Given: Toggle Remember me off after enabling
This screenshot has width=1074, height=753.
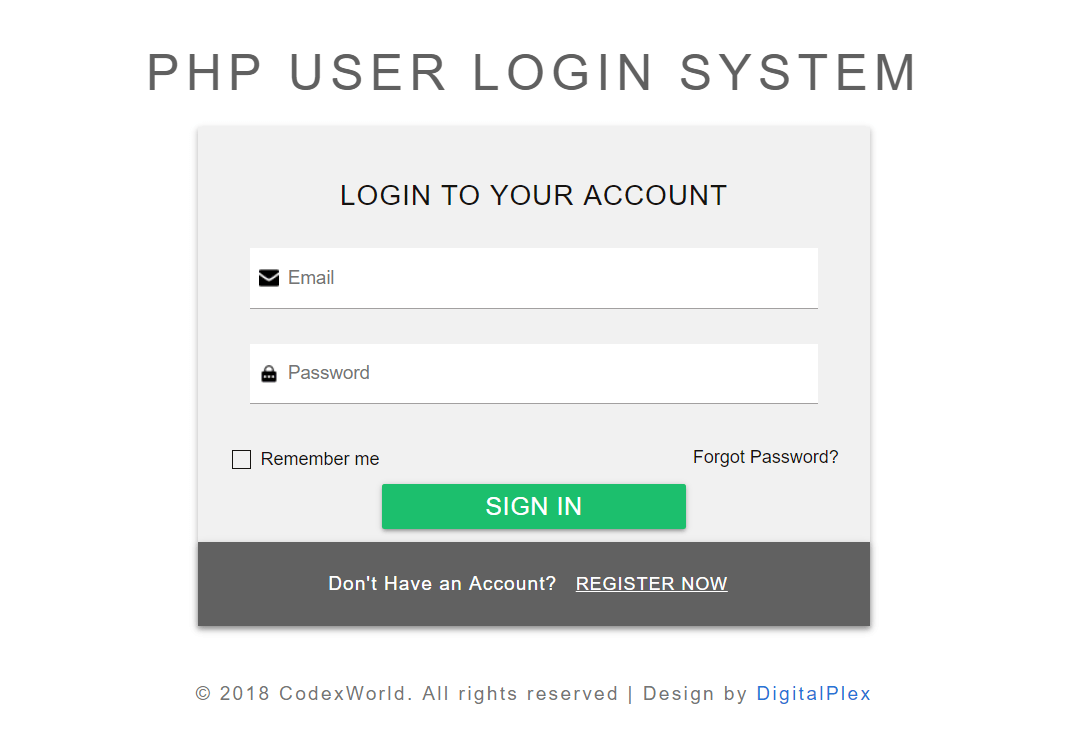Looking at the screenshot, I should pos(241,459).
